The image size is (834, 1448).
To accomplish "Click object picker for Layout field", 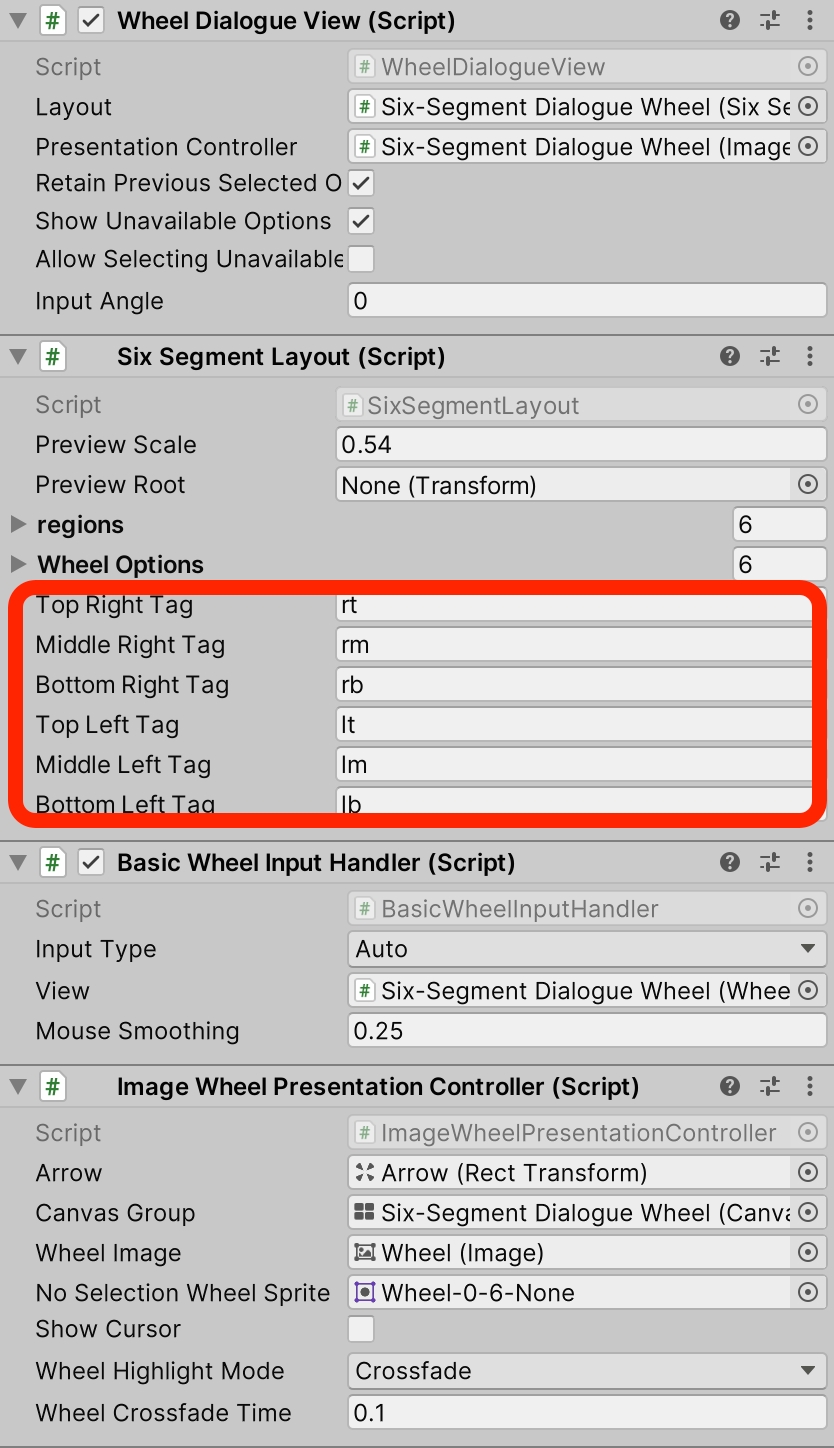I will pos(808,107).
